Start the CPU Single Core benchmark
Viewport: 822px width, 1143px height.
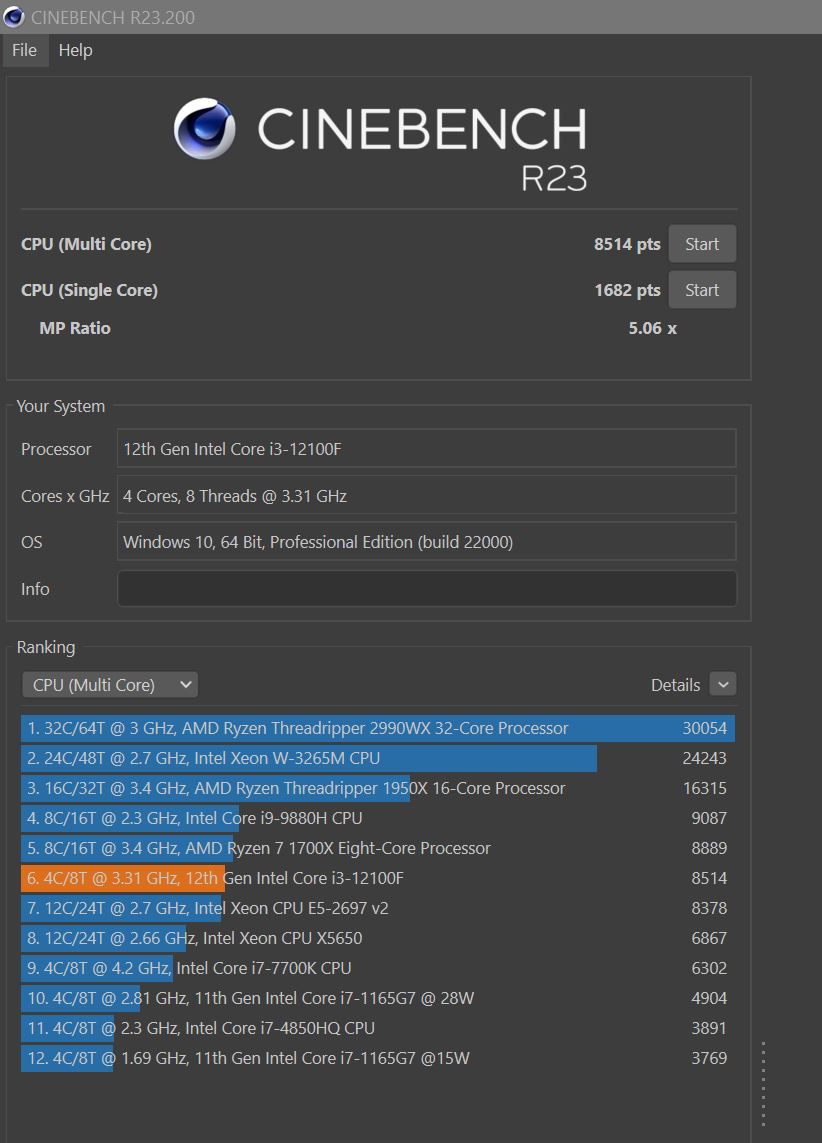click(x=701, y=290)
